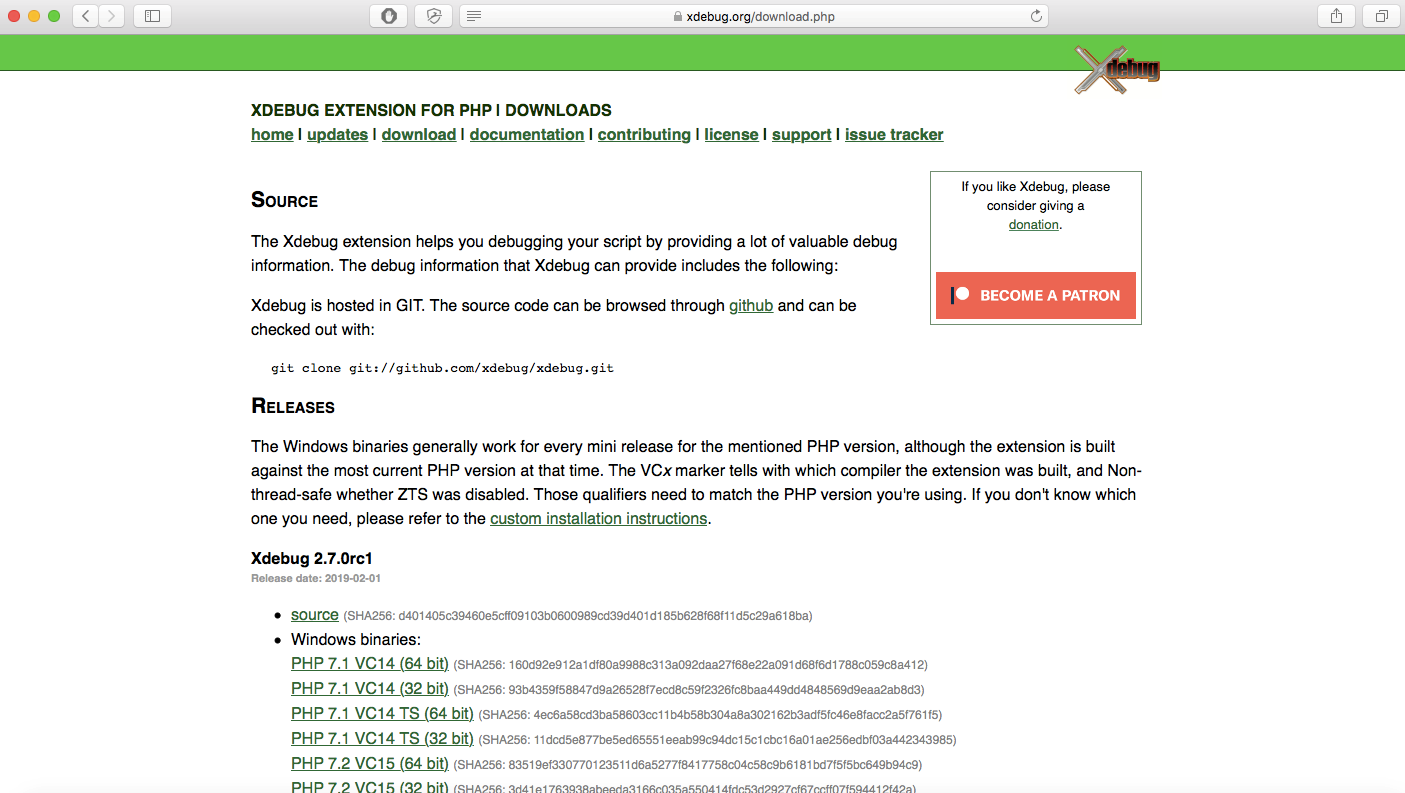This screenshot has width=1405, height=793.
Task: Download PHP 7.1 VC14 TS (32 bit)
Action: click(x=382, y=739)
